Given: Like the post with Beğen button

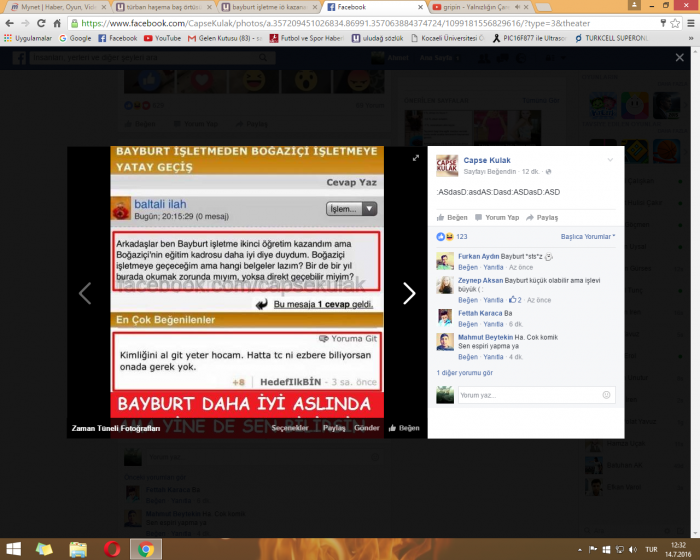Looking at the screenshot, I should pyautogui.click(x=452, y=217).
